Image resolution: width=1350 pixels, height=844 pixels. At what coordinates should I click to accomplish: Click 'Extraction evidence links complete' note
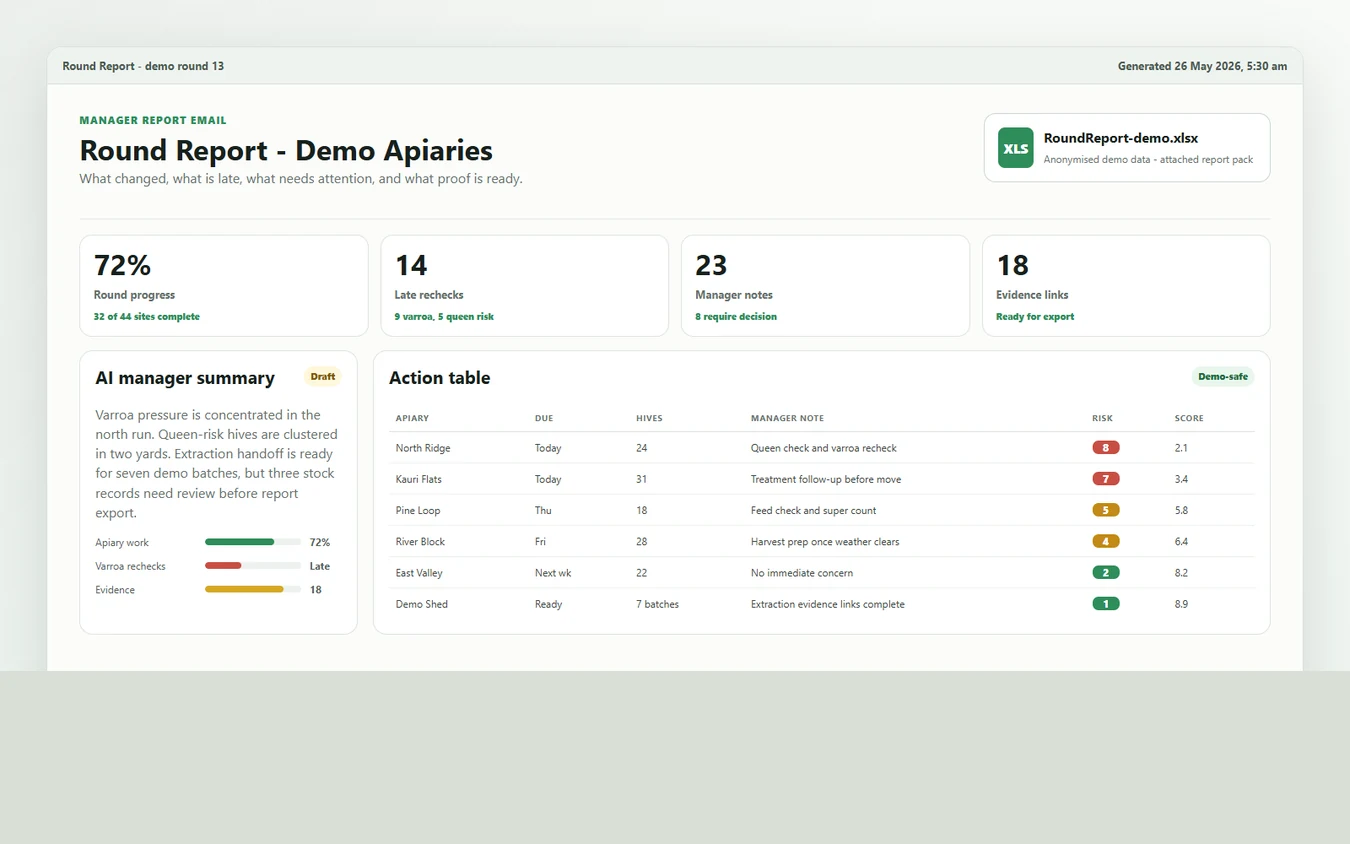[828, 604]
